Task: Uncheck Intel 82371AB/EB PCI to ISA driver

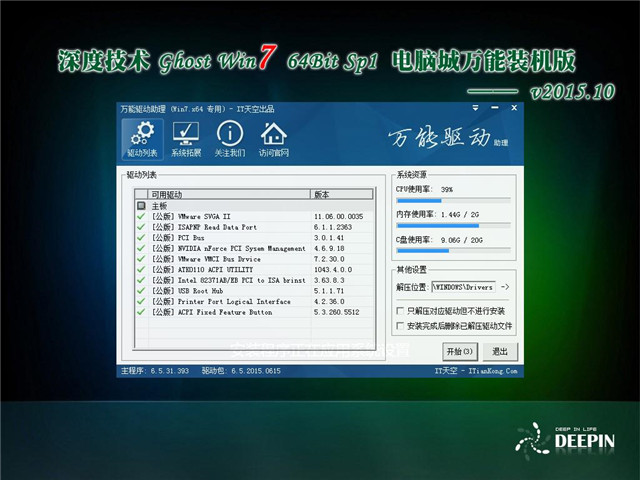Action: pos(141,280)
